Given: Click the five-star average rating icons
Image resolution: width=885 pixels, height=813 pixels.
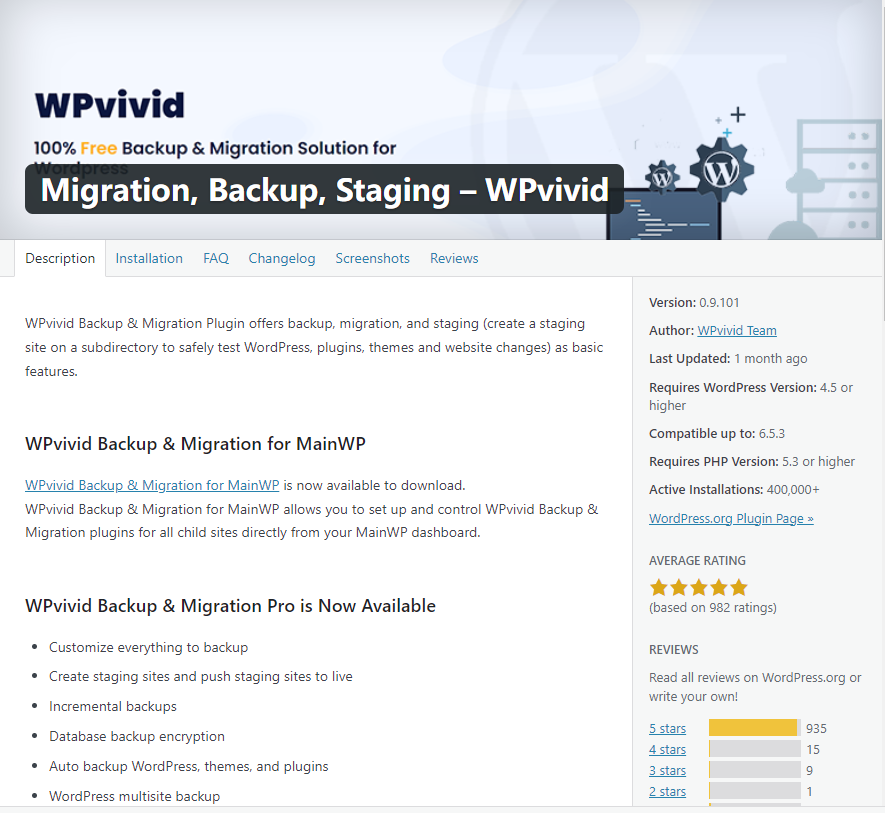Looking at the screenshot, I should [698, 587].
